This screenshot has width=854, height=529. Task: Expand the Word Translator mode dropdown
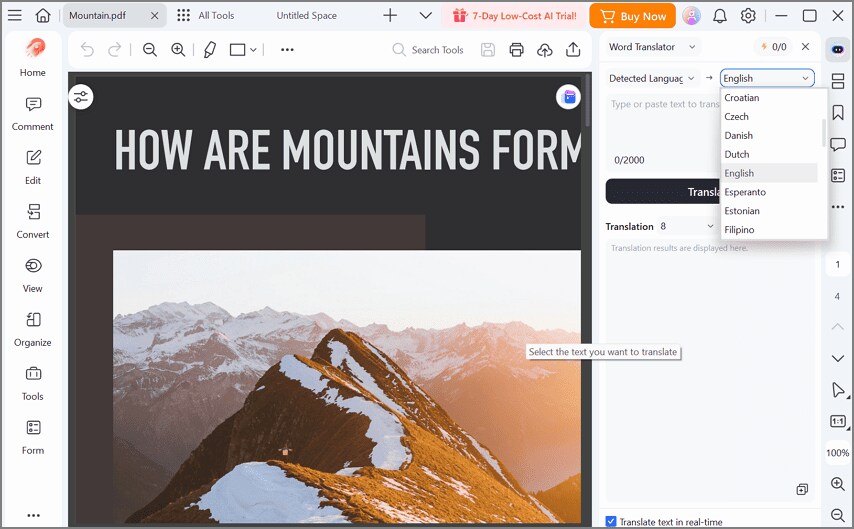click(x=652, y=47)
